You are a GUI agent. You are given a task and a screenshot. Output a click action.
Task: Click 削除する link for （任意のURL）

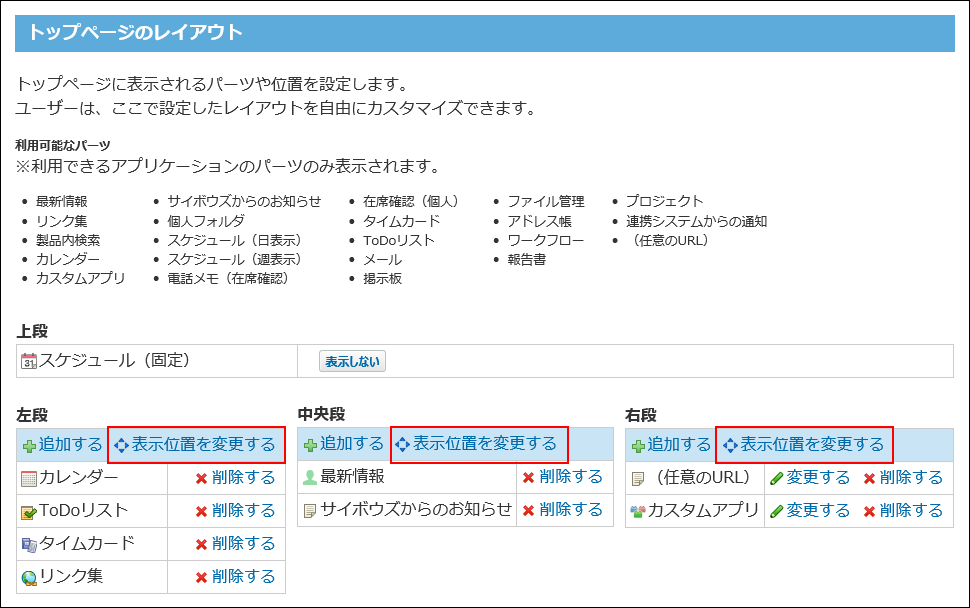coord(911,477)
